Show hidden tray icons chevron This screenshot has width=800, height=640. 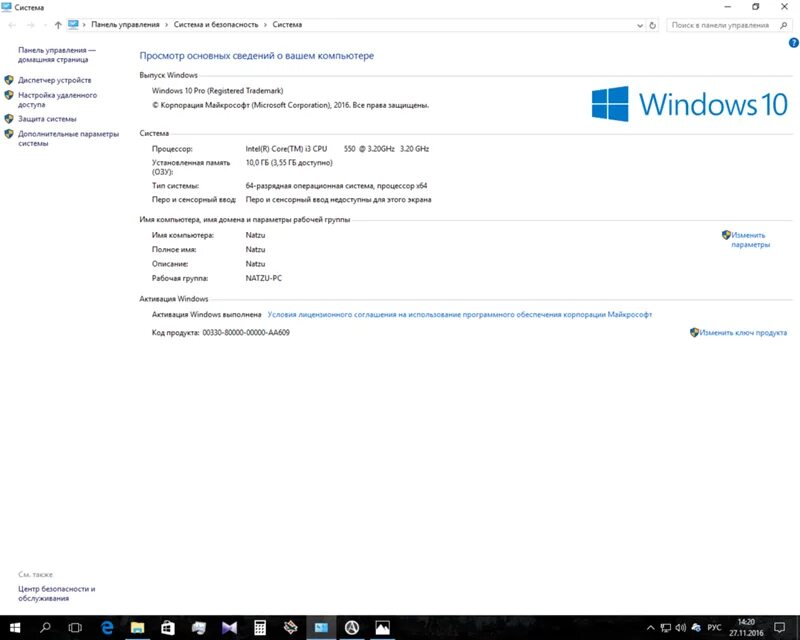(651, 628)
